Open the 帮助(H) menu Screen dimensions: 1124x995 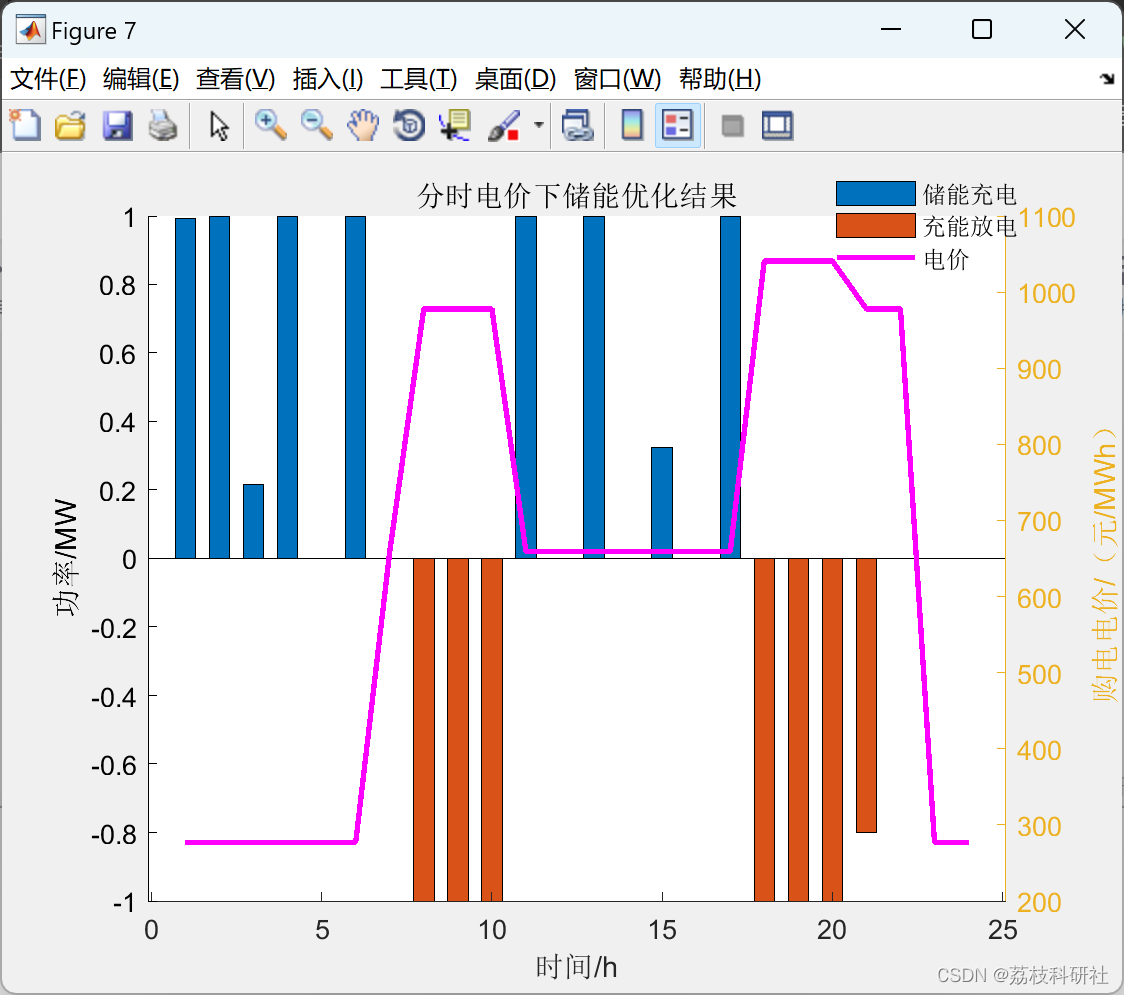pos(720,79)
